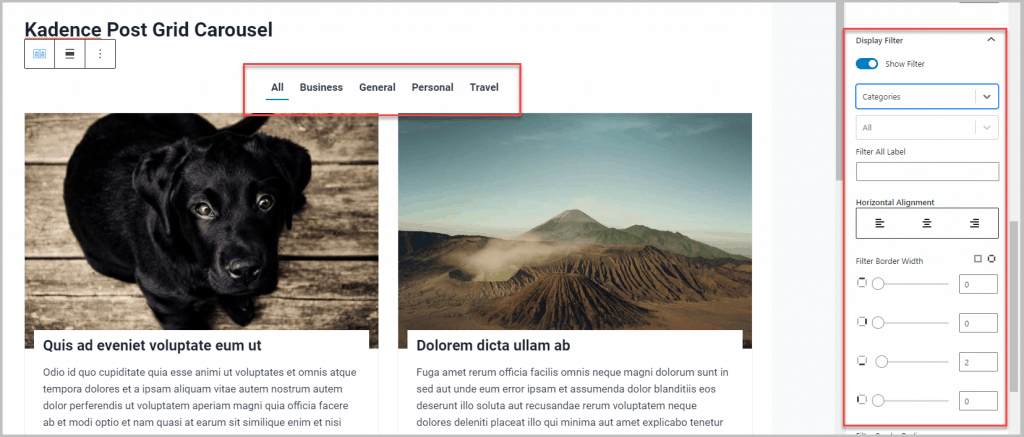Image resolution: width=1024 pixels, height=437 pixels.
Task: Click the right border width number field
Action: click(978, 323)
